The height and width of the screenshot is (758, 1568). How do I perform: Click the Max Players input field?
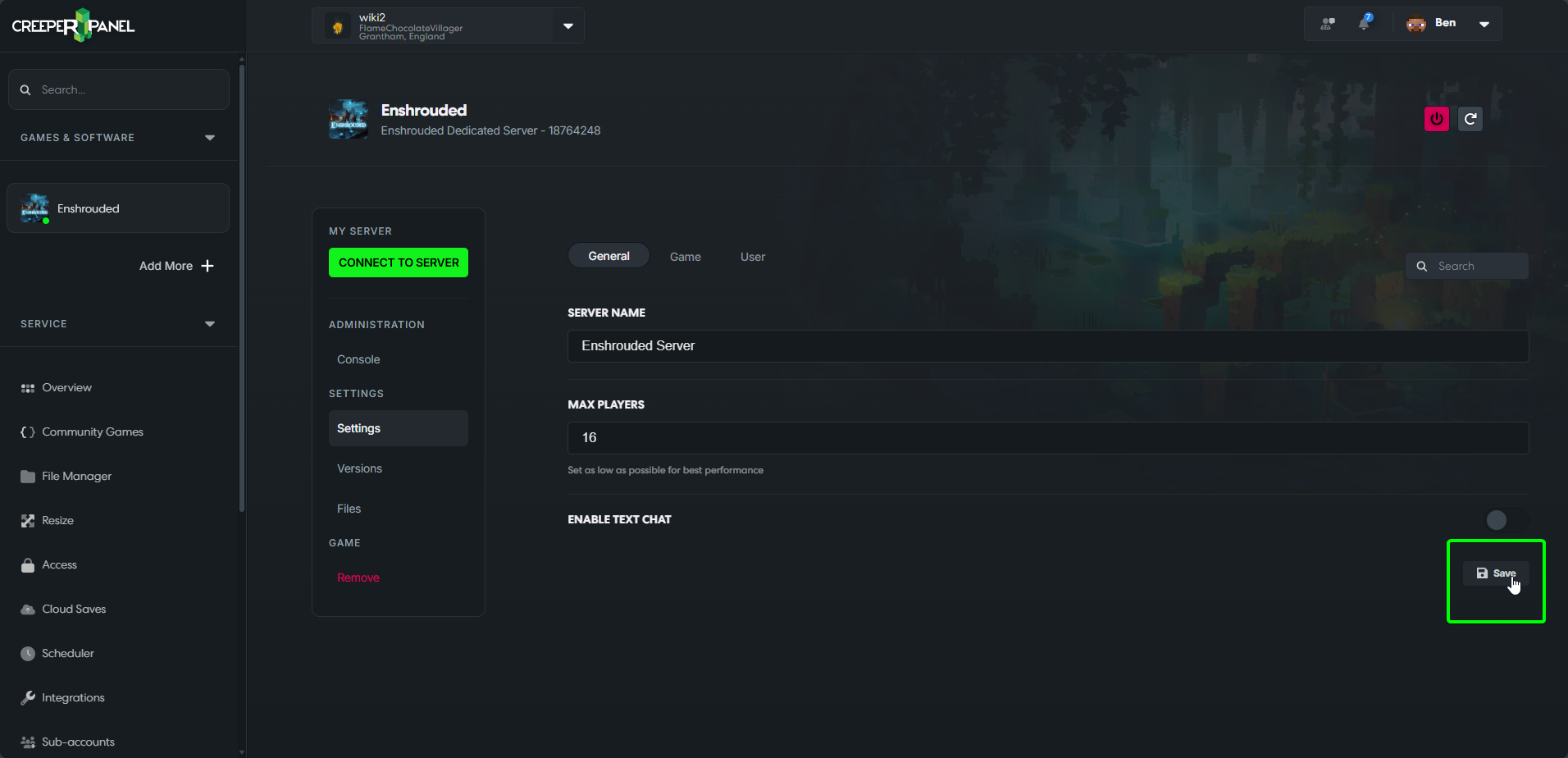[1048, 438]
